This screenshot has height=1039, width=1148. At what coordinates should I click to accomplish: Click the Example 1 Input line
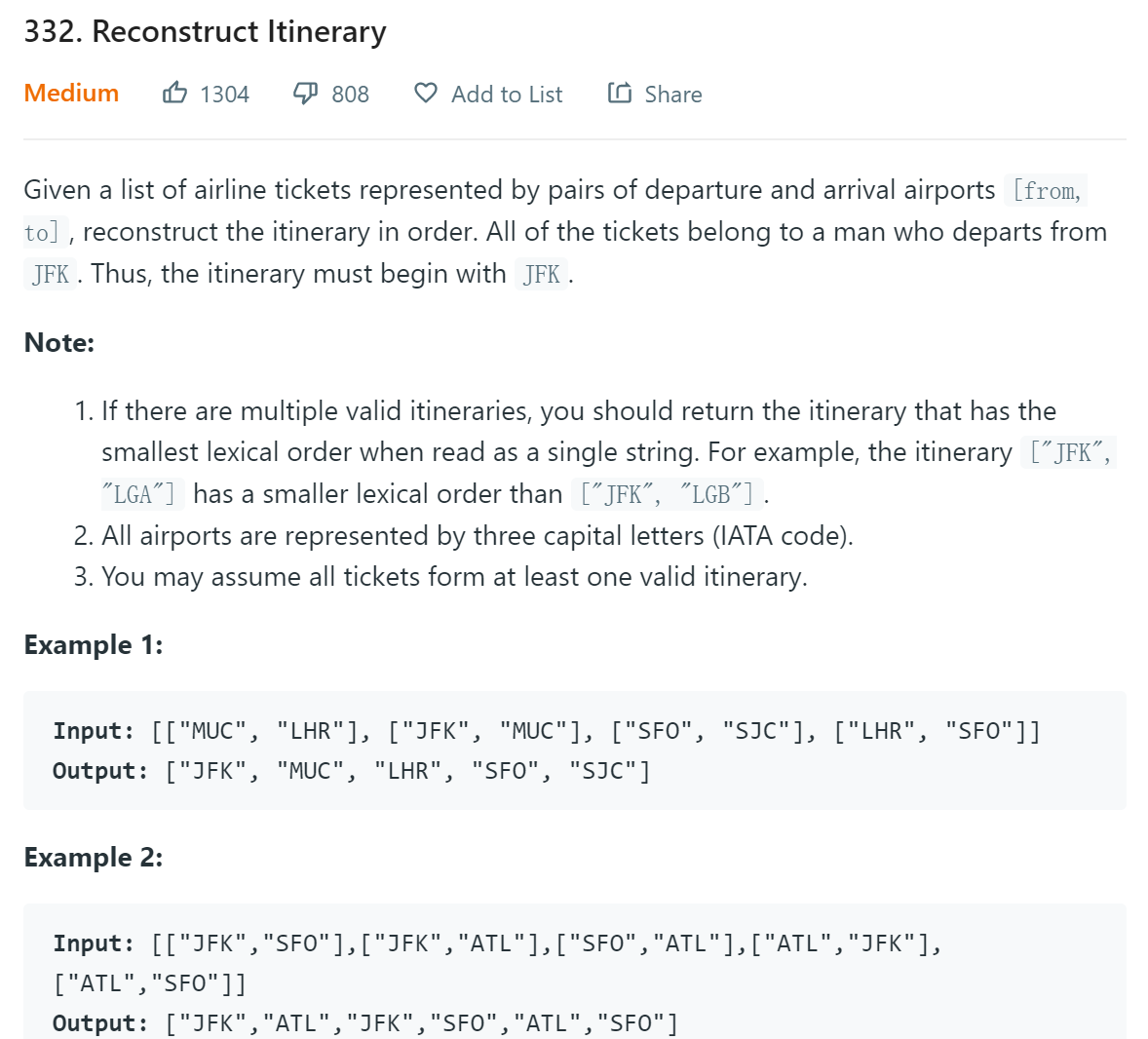pyautogui.click(x=546, y=731)
